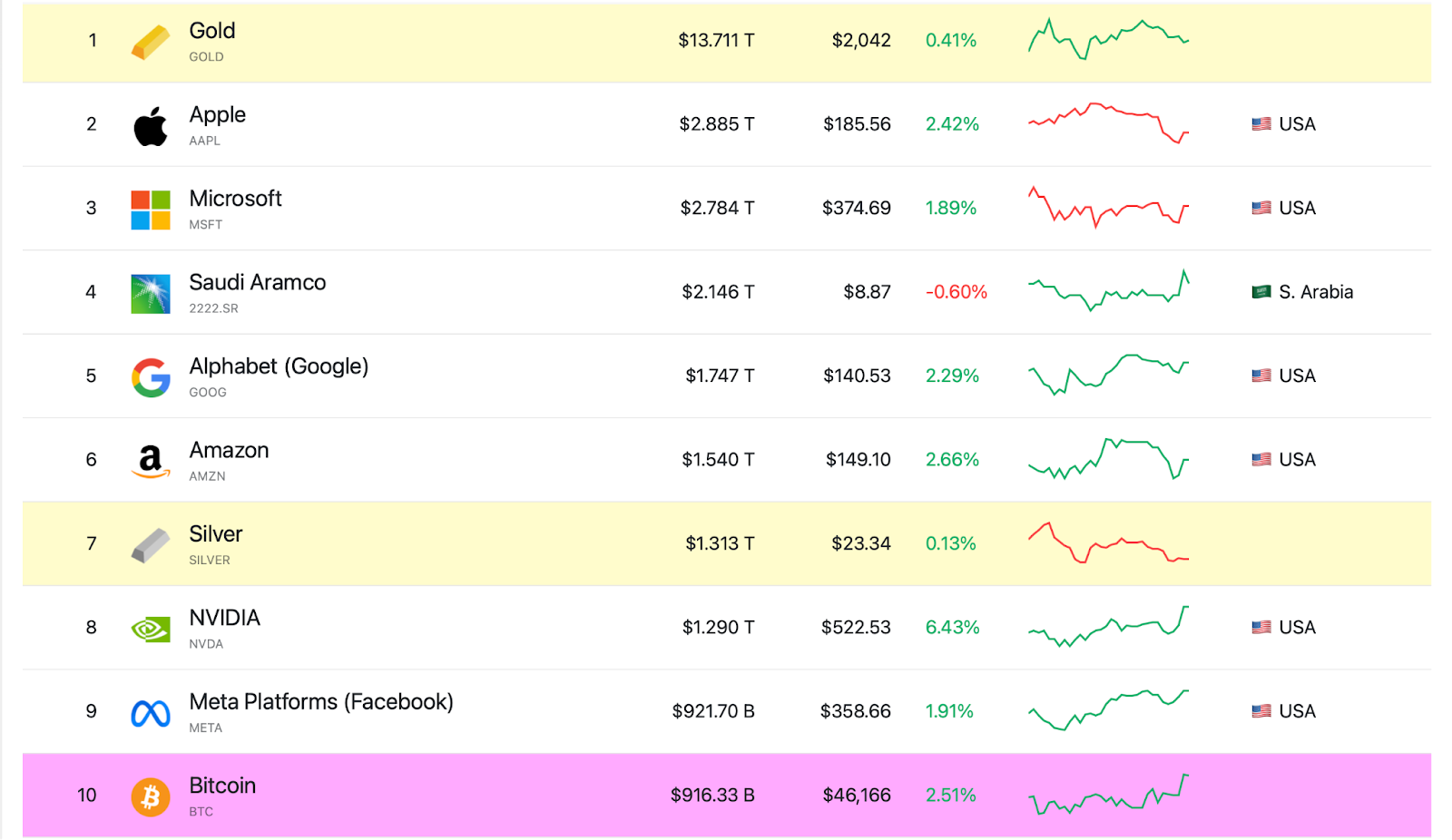
Task: Click Meta market cap $921.70 B
Action: (x=713, y=711)
